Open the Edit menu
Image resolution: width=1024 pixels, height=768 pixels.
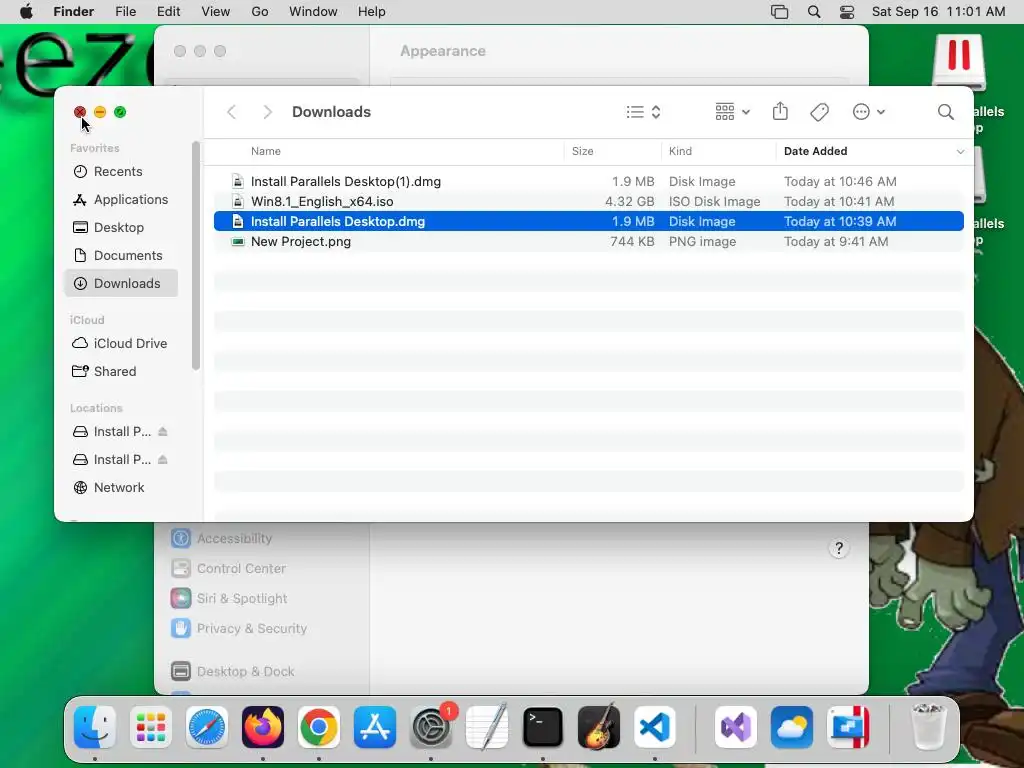point(168,12)
